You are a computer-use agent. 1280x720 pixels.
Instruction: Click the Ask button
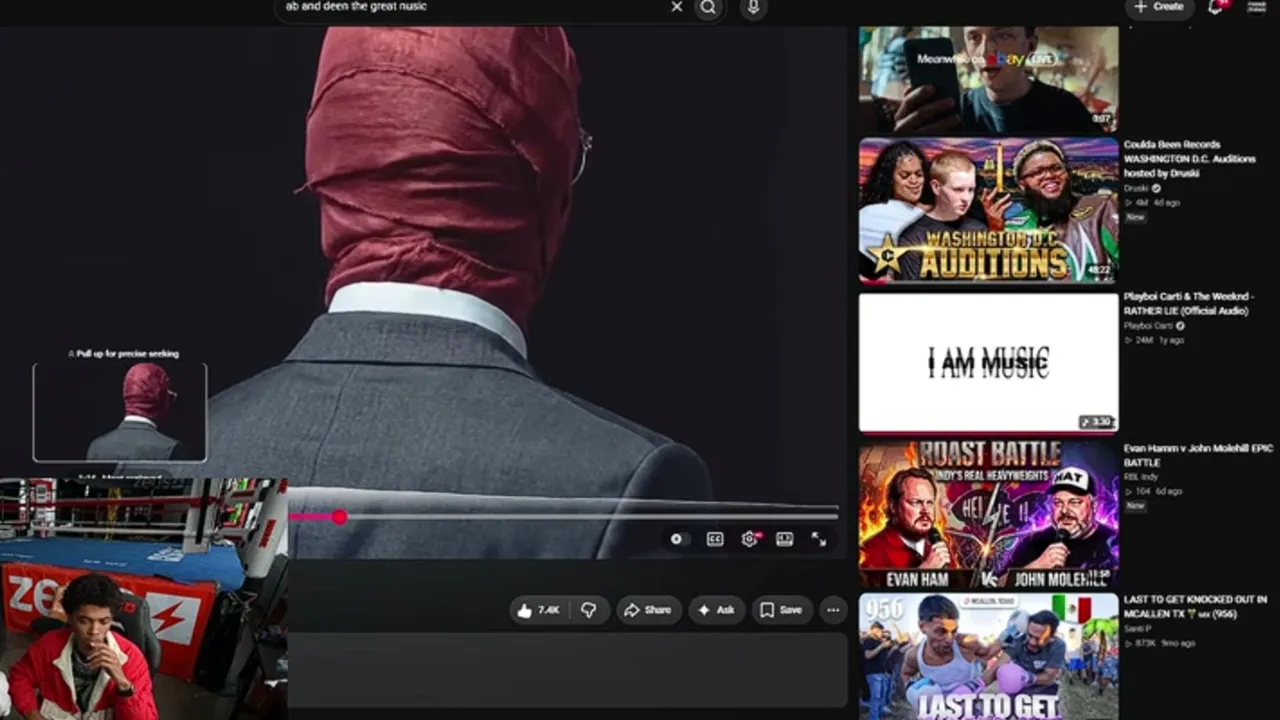tap(716, 610)
